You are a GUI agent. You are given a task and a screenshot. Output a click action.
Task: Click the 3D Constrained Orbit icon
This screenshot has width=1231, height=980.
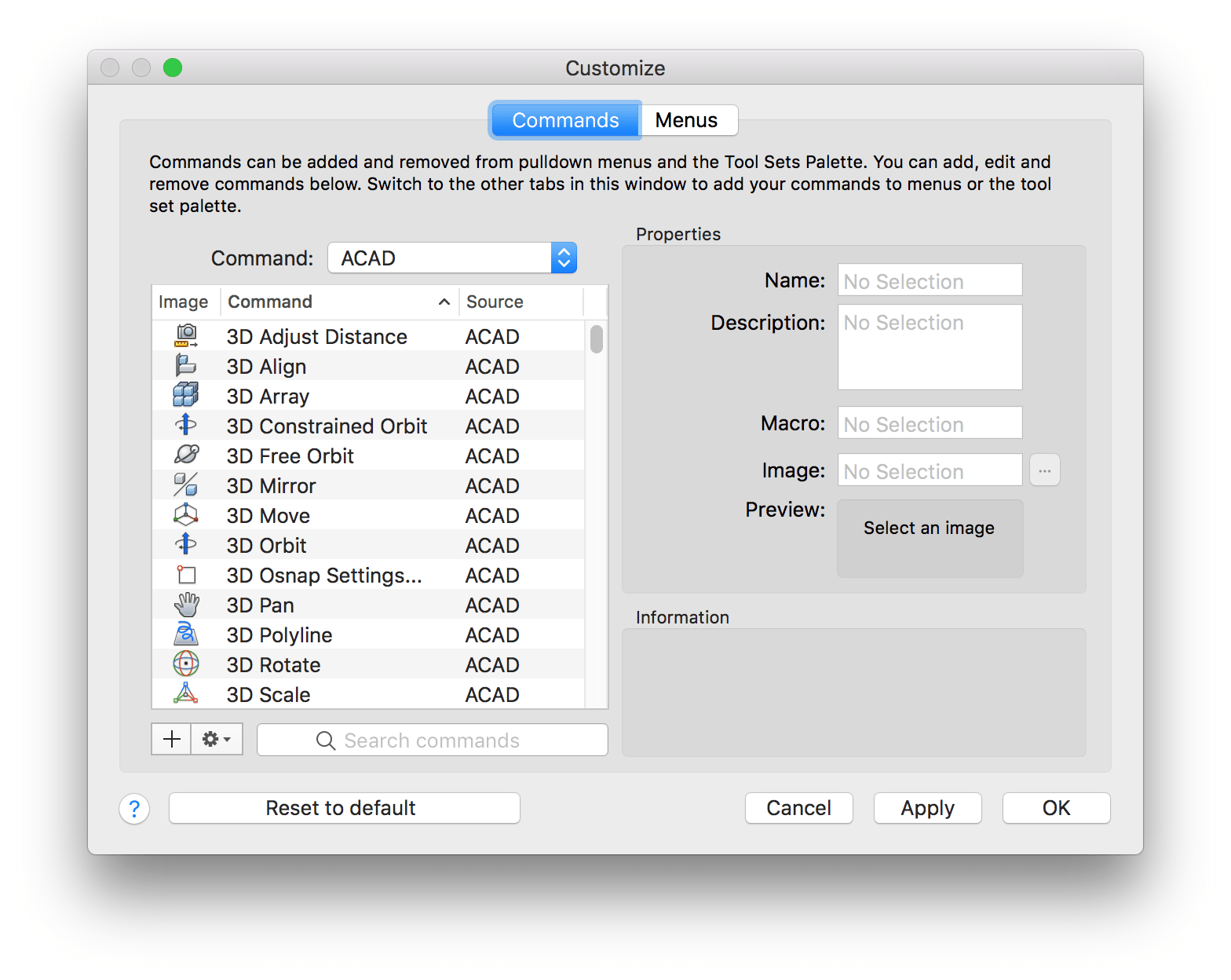186,425
